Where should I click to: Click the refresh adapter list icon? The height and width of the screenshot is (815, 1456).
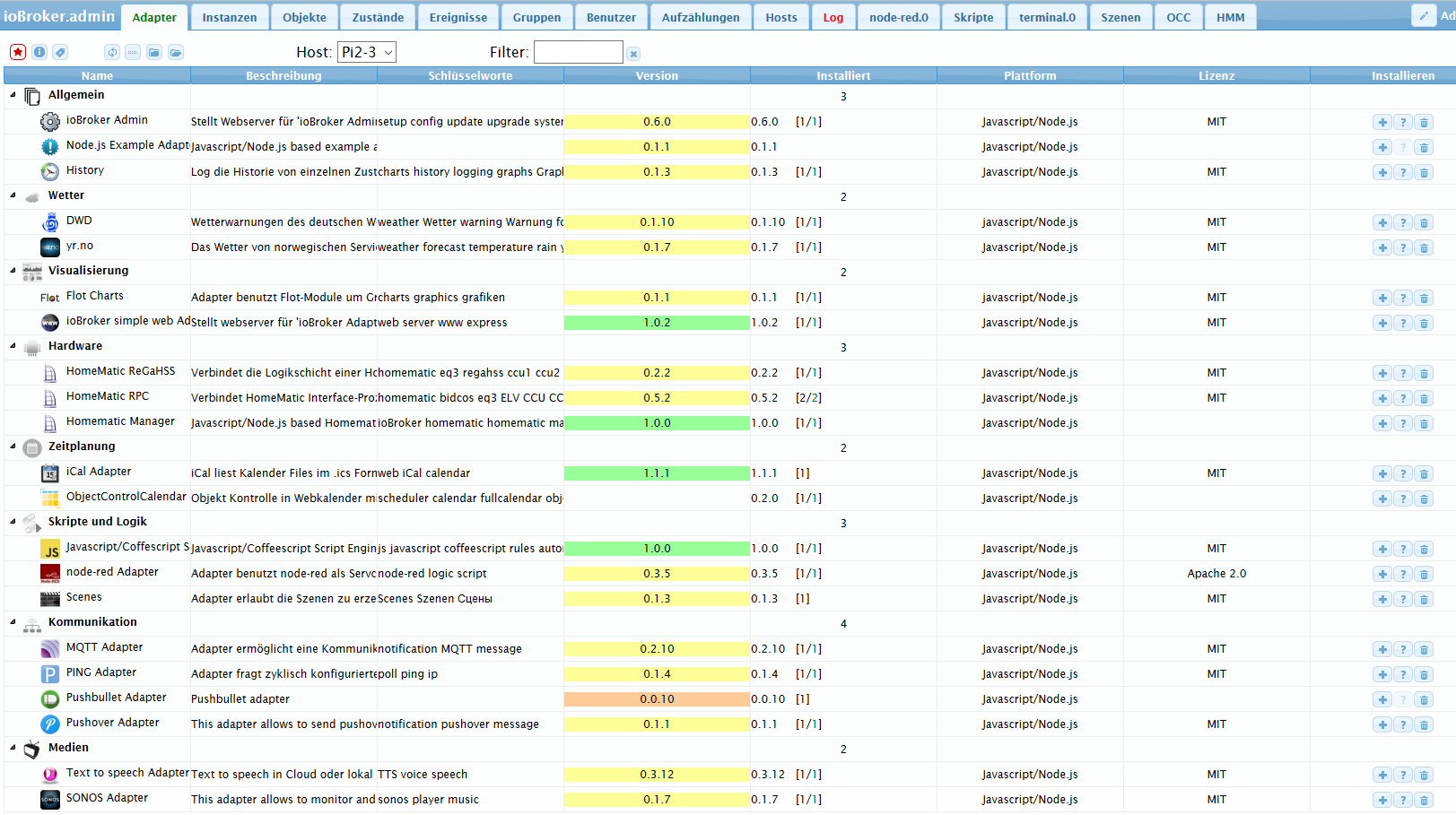click(x=112, y=52)
